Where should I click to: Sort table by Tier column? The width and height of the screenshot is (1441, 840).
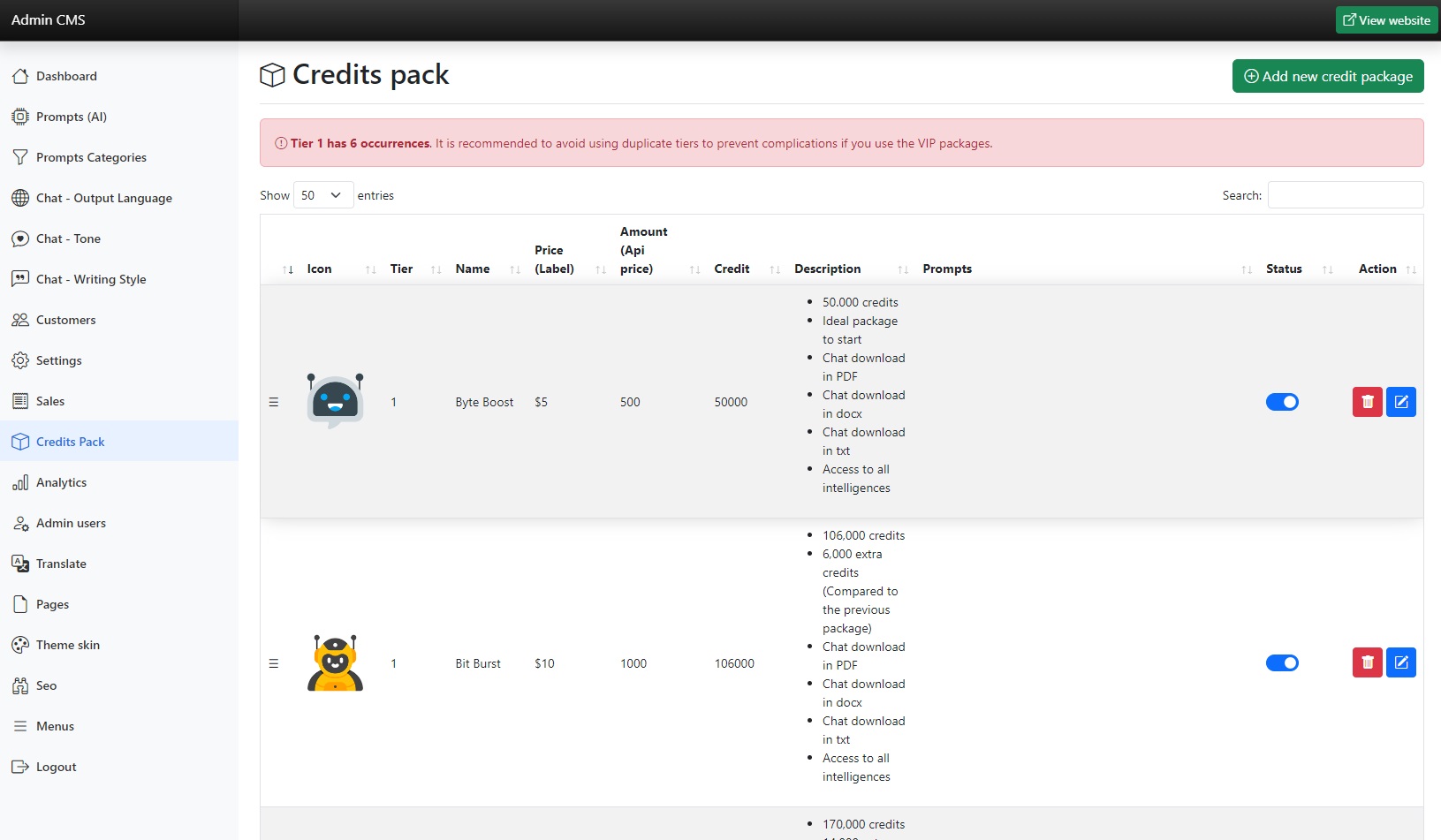[401, 269]
